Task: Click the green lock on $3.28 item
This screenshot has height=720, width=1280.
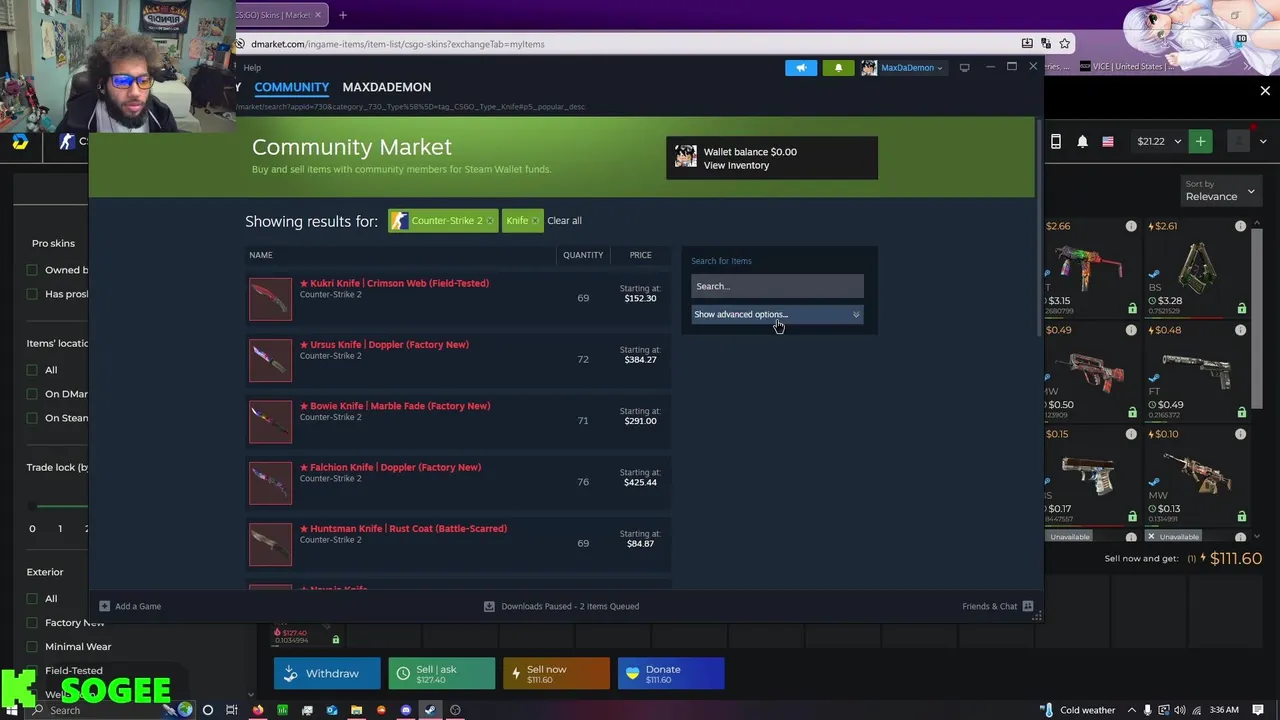Action: point(1241,308)
